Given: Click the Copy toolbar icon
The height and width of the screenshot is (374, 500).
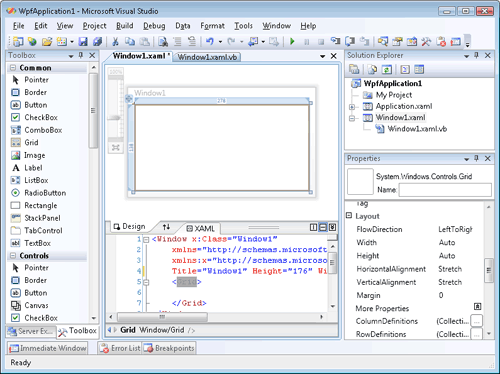Looking at the screenshot, I should [x=130, y=42].
